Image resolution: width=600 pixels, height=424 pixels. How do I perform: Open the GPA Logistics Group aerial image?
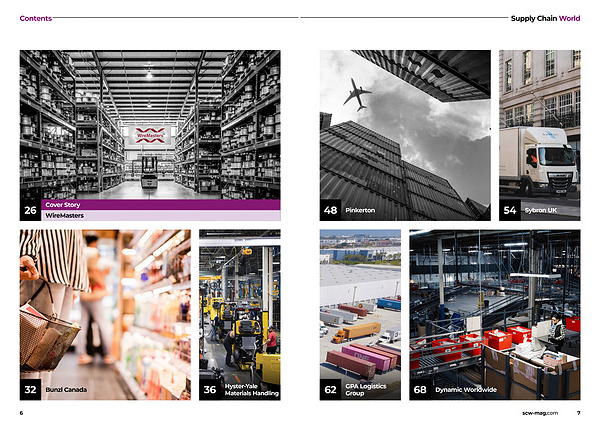[360, 315]
